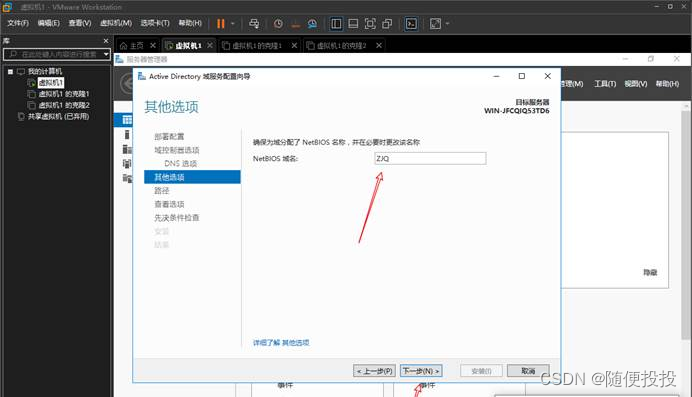Click the take snapshot clock icon

(x=278, y=24)
